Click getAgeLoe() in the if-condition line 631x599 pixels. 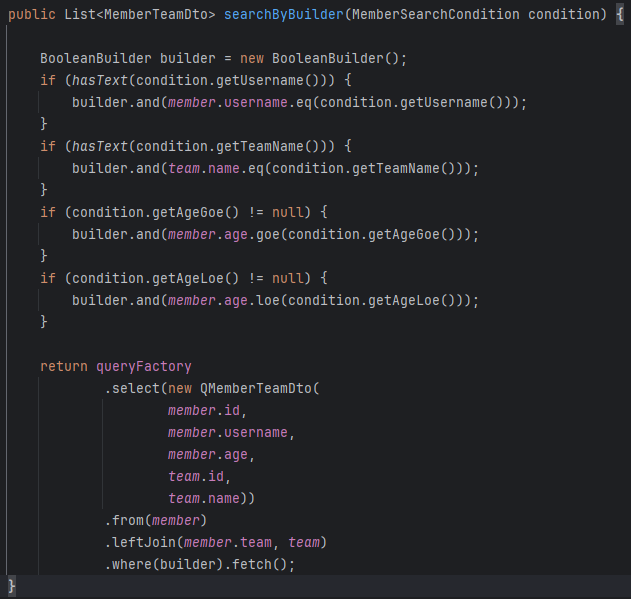196,278
